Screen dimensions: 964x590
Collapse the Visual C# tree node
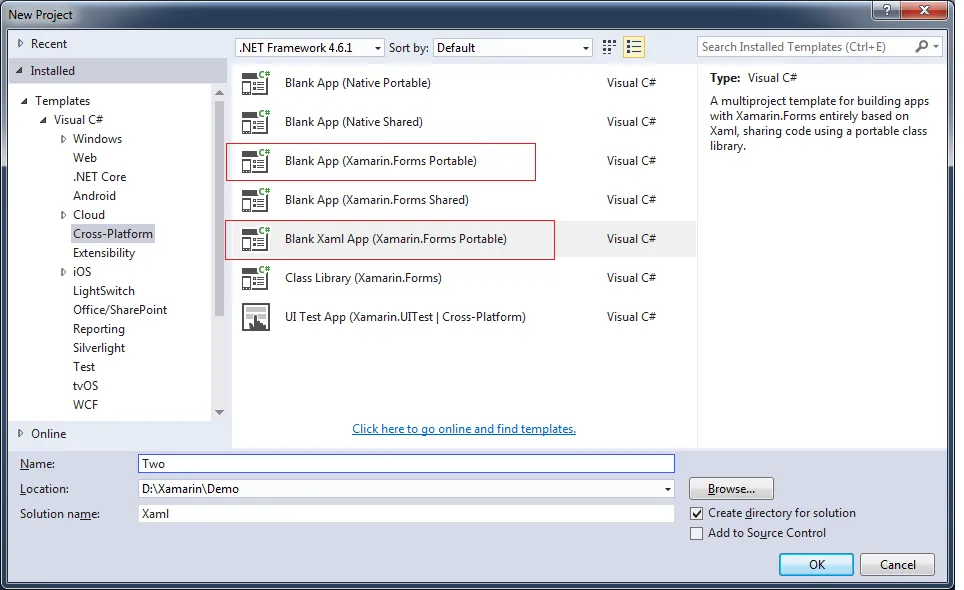click(x=43, y=120)
